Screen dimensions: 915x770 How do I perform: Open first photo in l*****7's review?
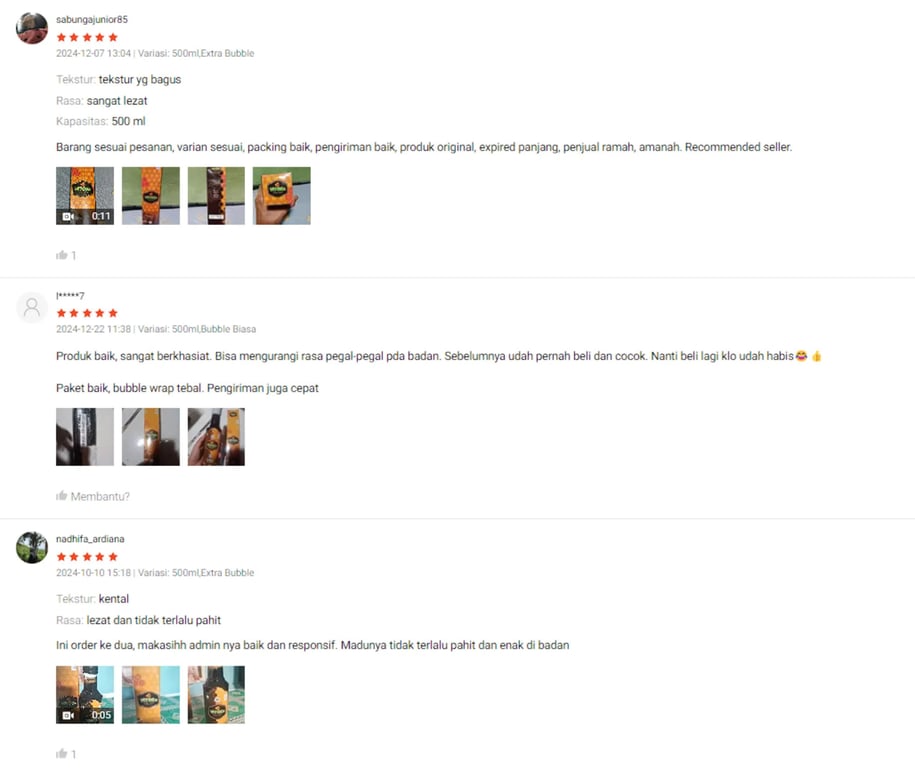[x=85, y=437]
